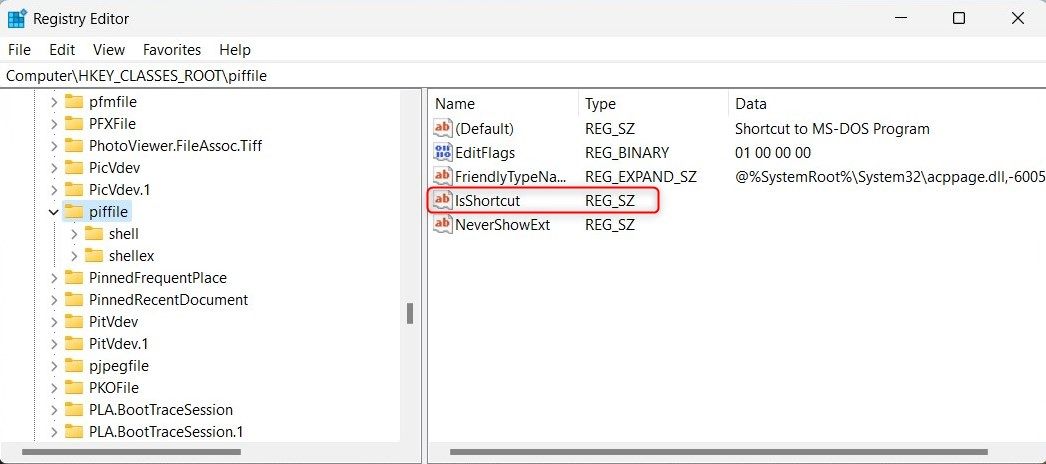Expand the PitVdev key
Viewport: 1046px width, 464px height.
pos(55,322)
